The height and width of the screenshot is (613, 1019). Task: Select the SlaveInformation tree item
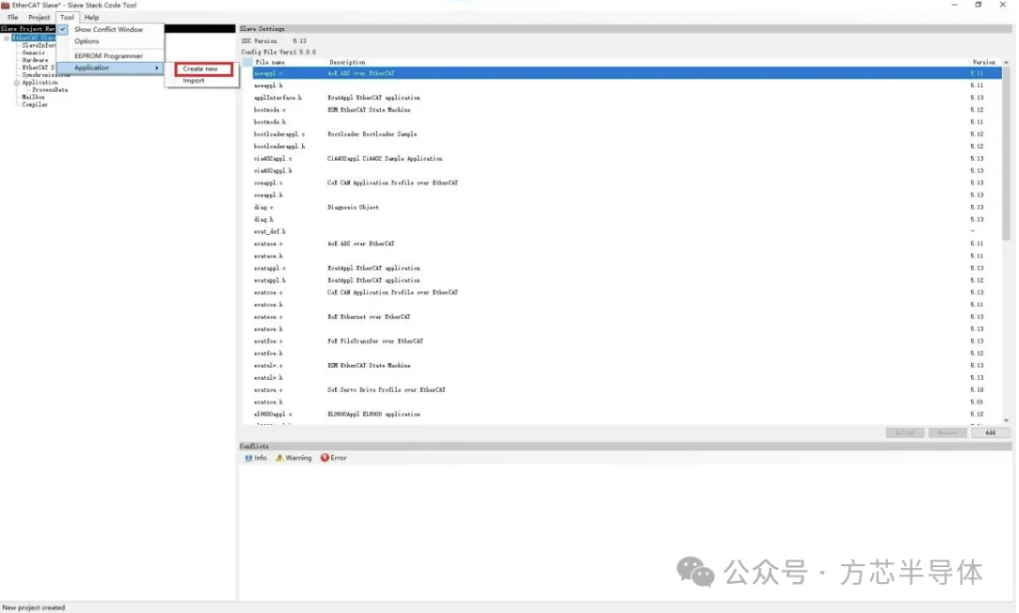[x=39, y=46]
